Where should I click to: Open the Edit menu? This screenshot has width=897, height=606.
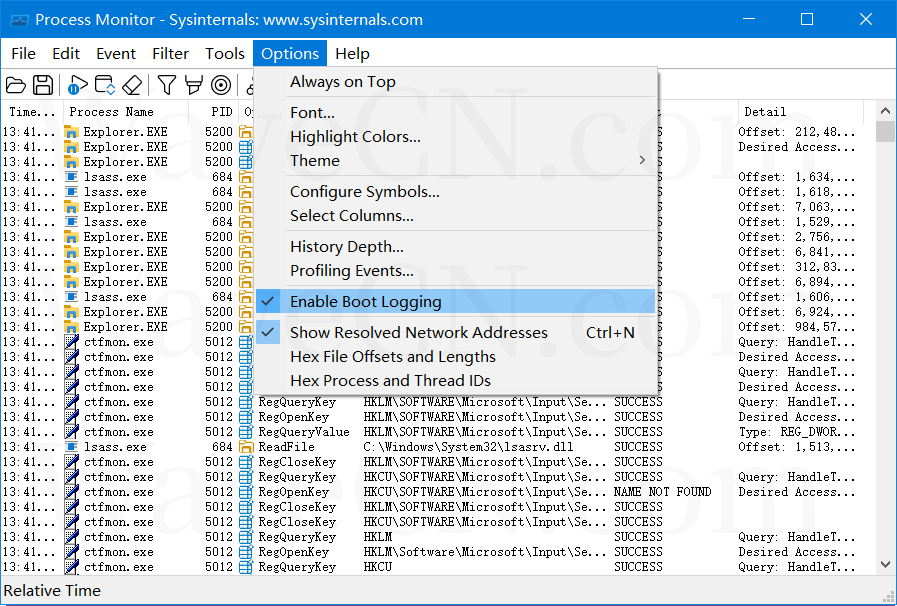tap(66, 54)
